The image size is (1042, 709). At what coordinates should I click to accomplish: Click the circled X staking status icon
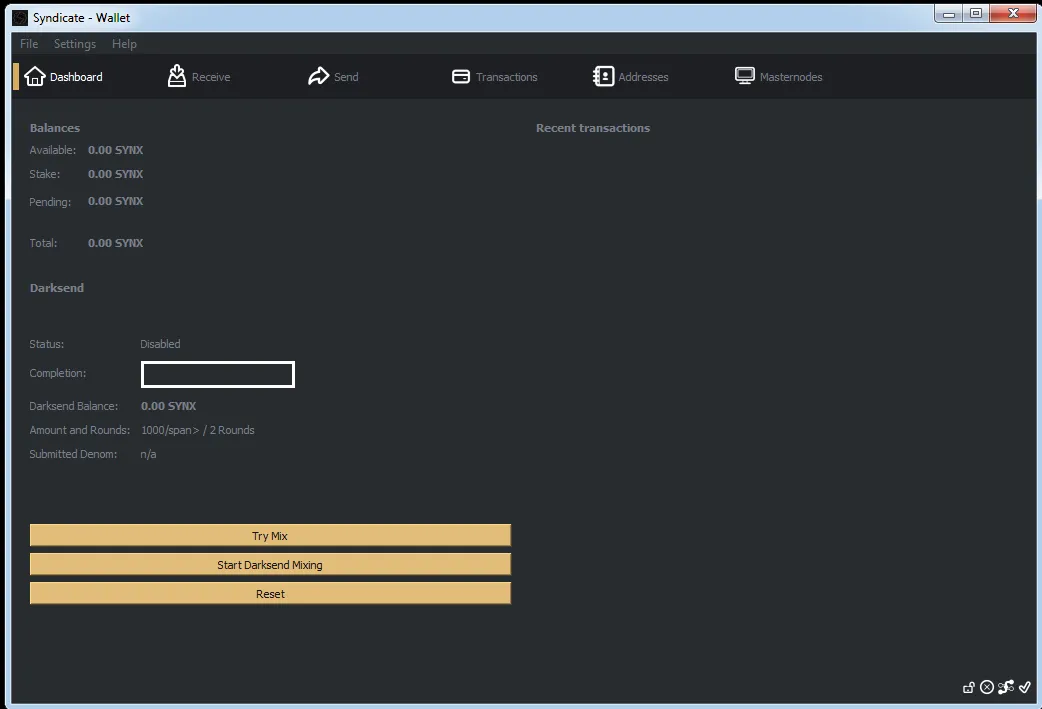(x=987, y=687)
